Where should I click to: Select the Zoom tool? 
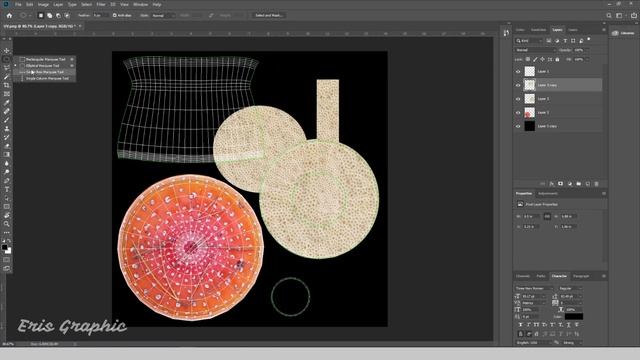7,224
